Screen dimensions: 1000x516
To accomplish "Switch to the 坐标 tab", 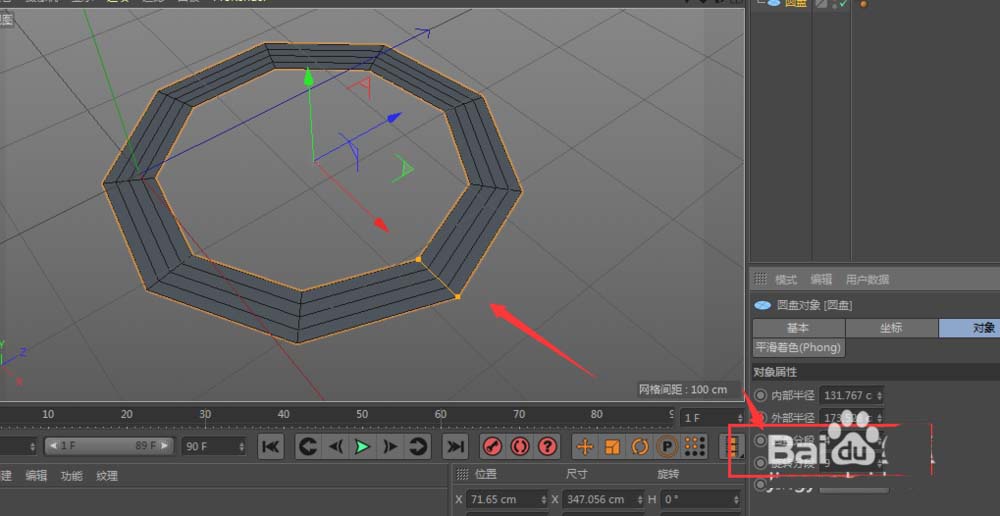I will pyautogui.click(x=891, y=328).
